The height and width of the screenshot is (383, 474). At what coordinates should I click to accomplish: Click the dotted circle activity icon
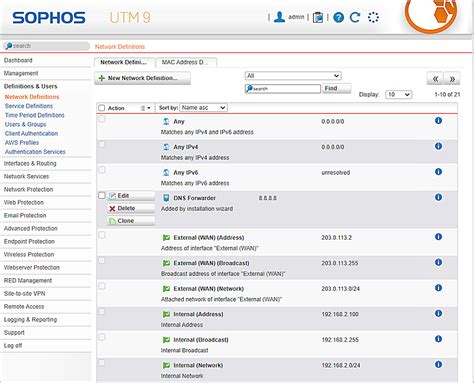(x=373, y=17)
